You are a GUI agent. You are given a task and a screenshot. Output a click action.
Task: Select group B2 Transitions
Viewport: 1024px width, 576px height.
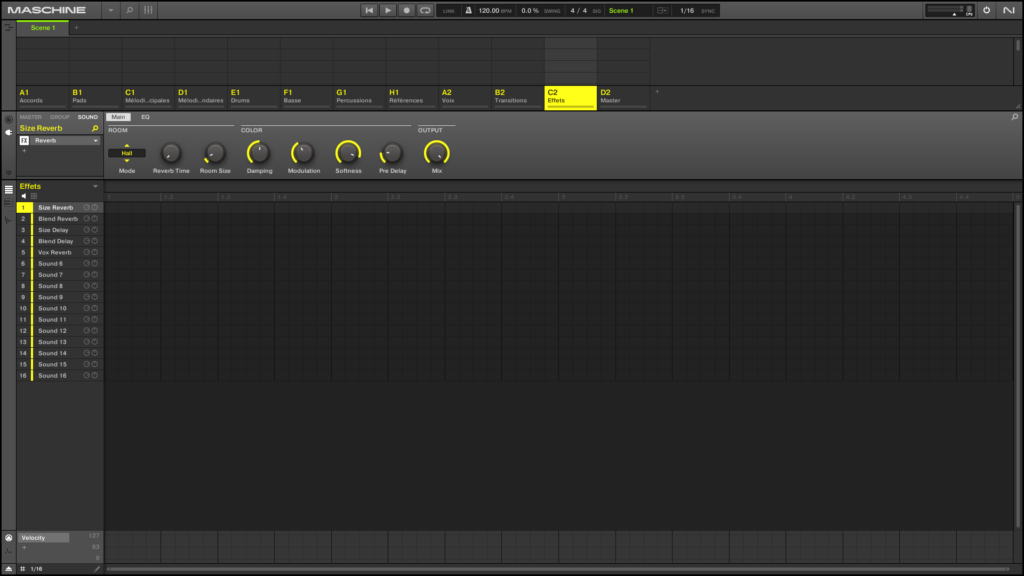(x=518, y=97)
